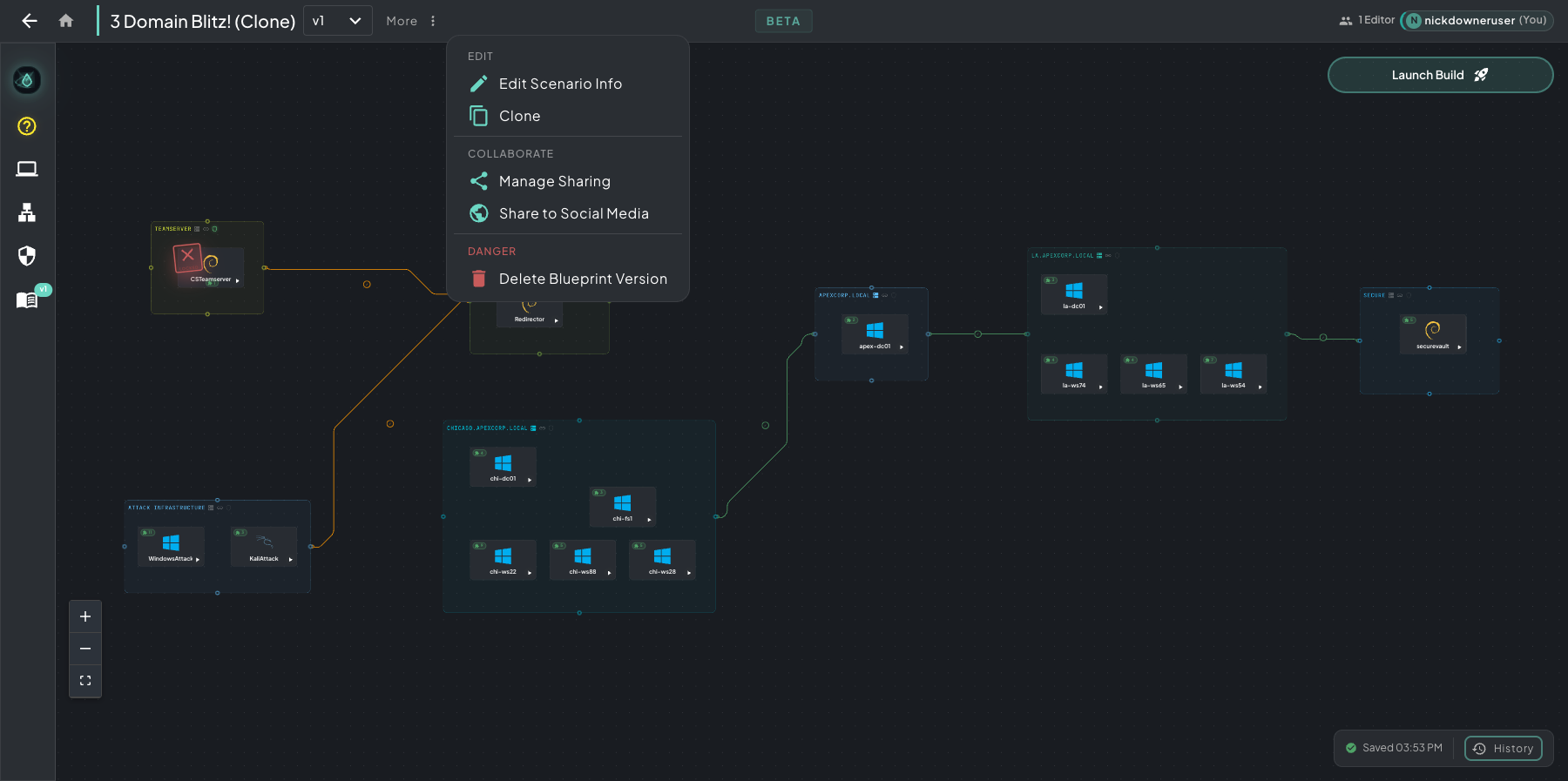Image resolution: width=1568 pixels, height=781 pixels.
Task: Open the shield security sidebar icon
Action: [x=27, y=256]
